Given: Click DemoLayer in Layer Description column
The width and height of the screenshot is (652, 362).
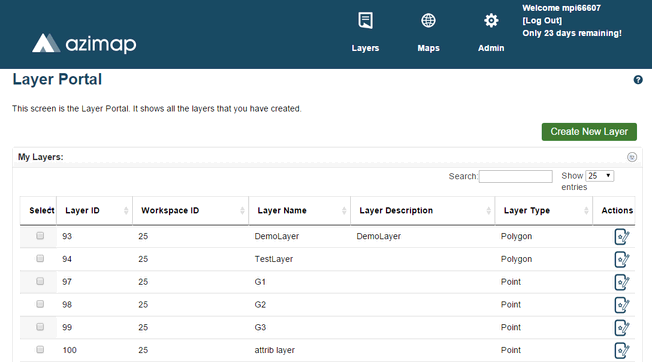Looking at the screenshot, I should tap(378, 236).
